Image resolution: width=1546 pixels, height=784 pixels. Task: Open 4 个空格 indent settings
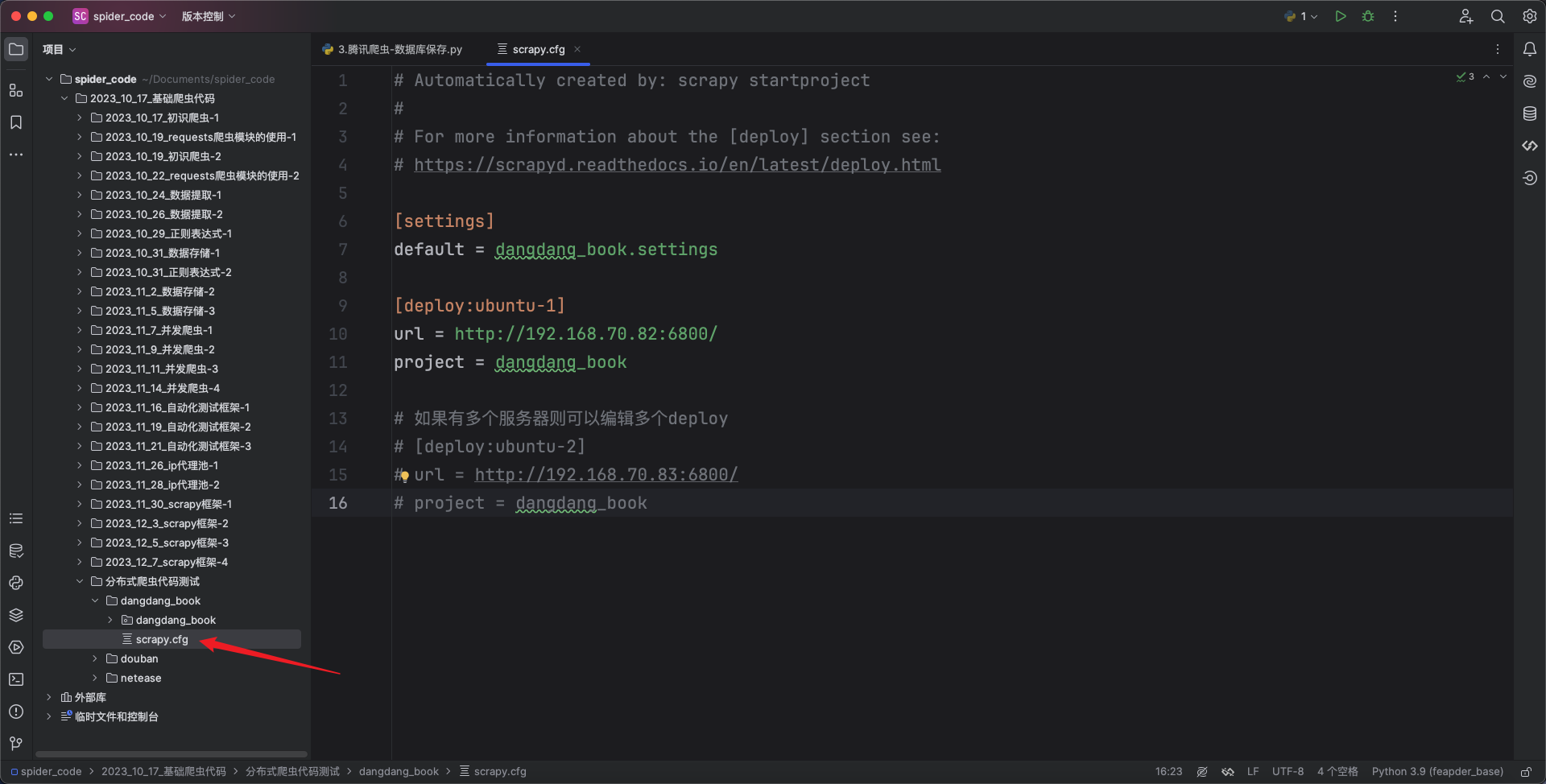pyautogui.click(x=1337, y=771)
